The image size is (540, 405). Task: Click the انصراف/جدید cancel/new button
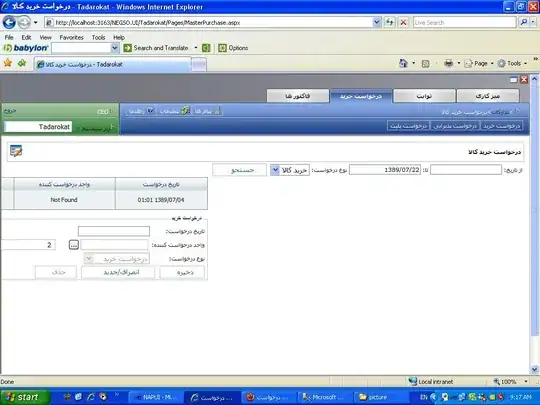pyautogui.click(x=118, y=272)
